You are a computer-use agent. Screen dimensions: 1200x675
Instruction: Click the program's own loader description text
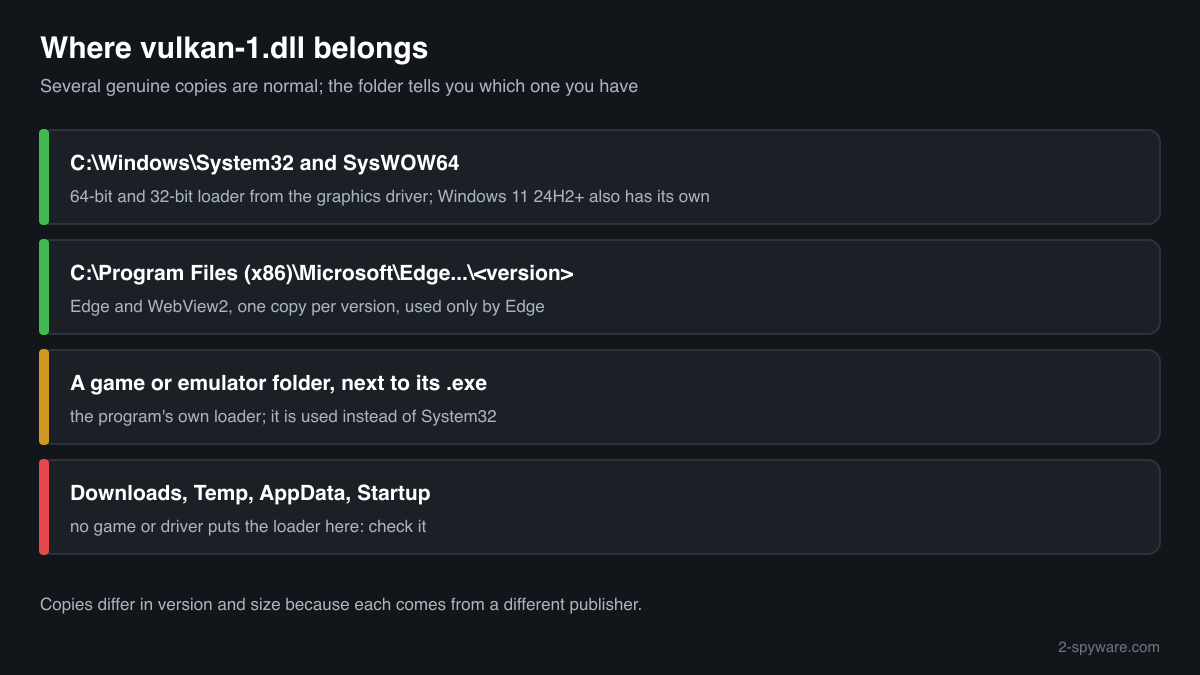[283, 416]
